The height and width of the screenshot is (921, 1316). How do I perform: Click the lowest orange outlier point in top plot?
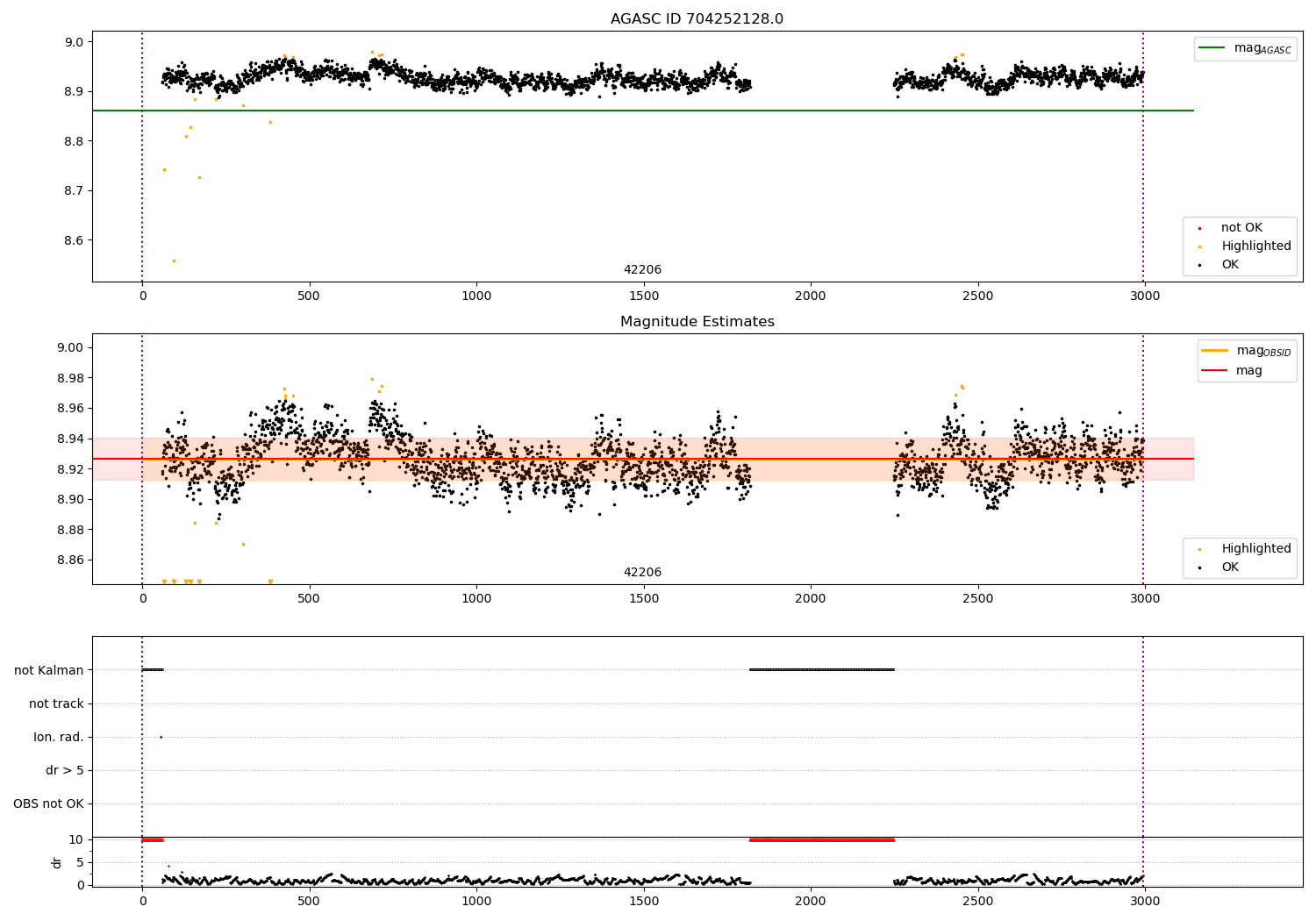tap(174, 261)
